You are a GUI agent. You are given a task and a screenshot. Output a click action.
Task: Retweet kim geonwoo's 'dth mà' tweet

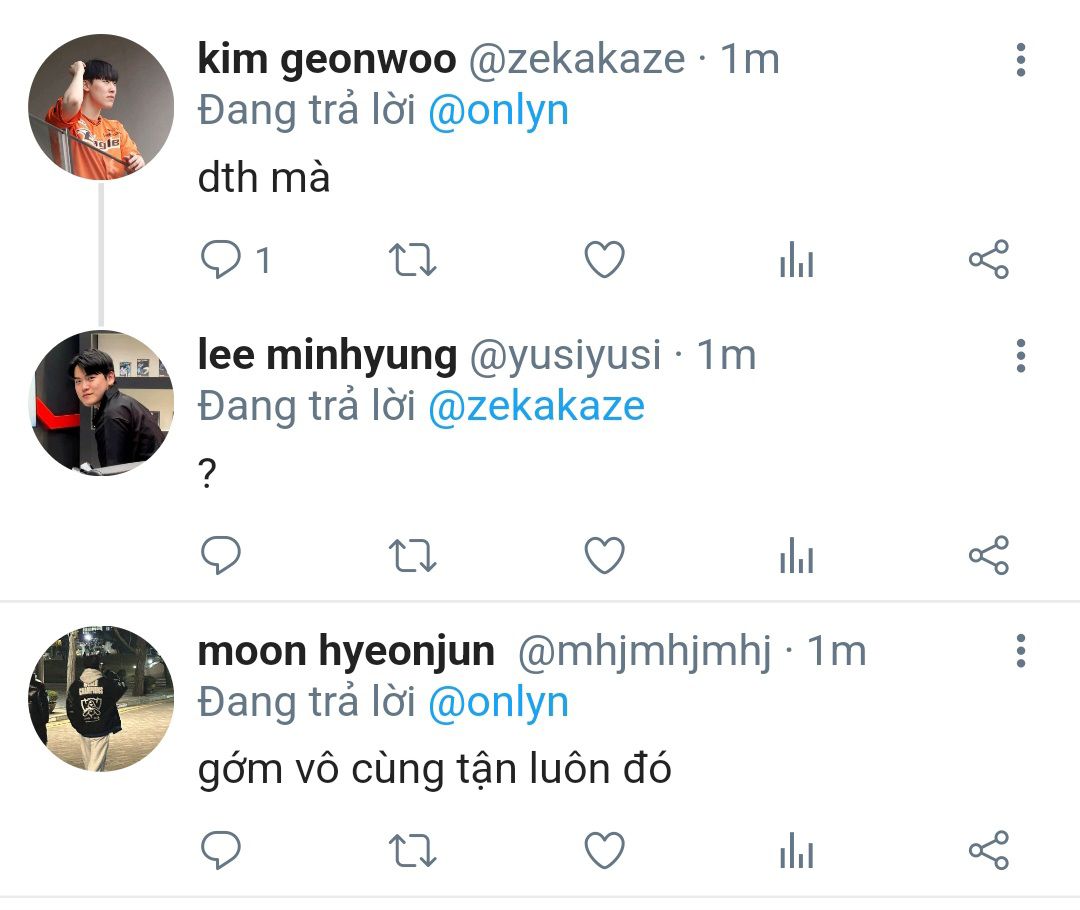pos(413,260)
